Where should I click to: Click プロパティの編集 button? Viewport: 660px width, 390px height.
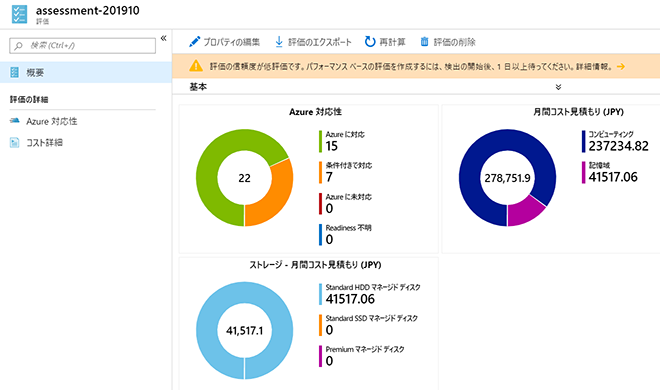point(224,42)
